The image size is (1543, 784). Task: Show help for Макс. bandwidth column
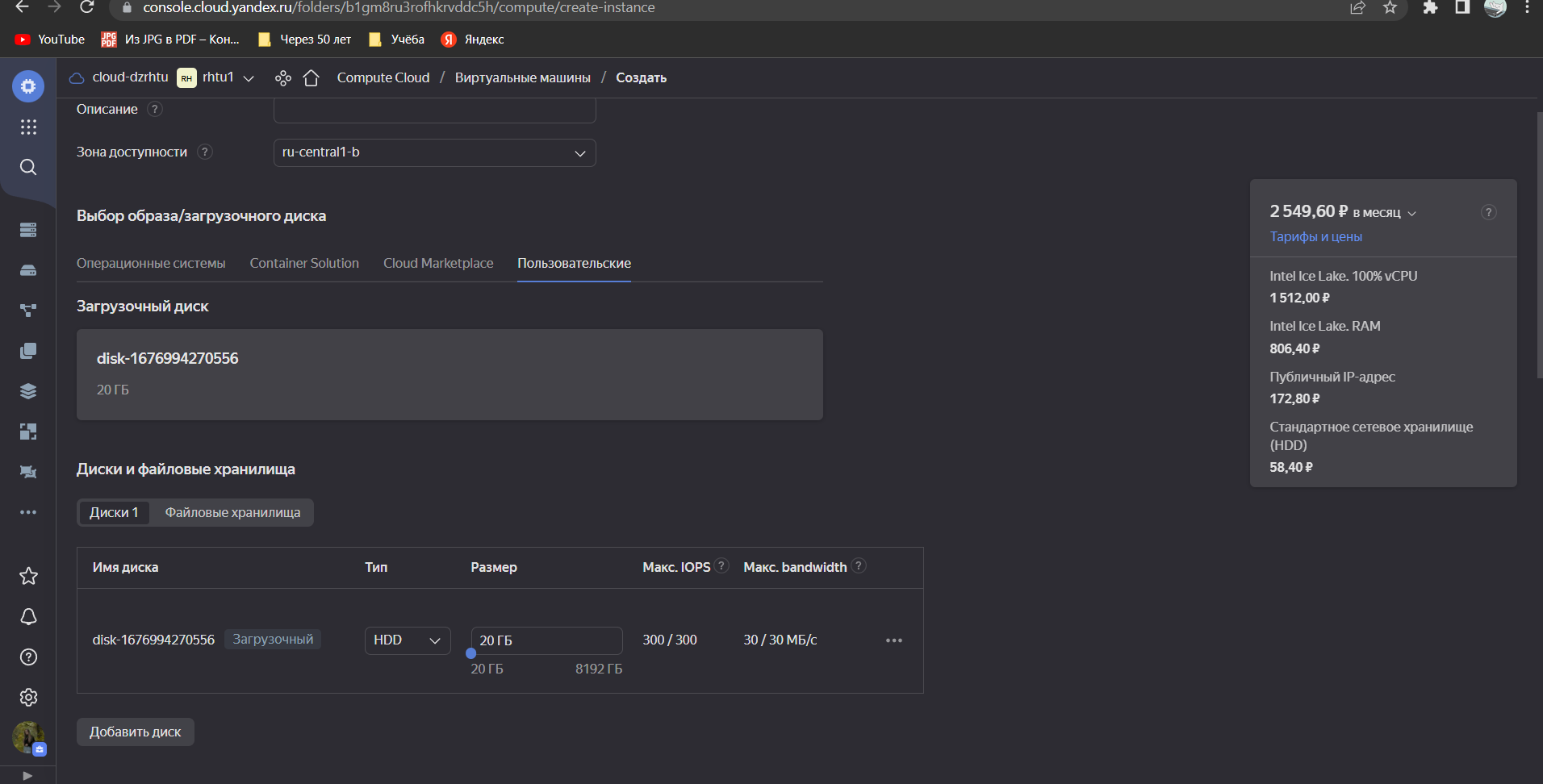click(859, 566)
